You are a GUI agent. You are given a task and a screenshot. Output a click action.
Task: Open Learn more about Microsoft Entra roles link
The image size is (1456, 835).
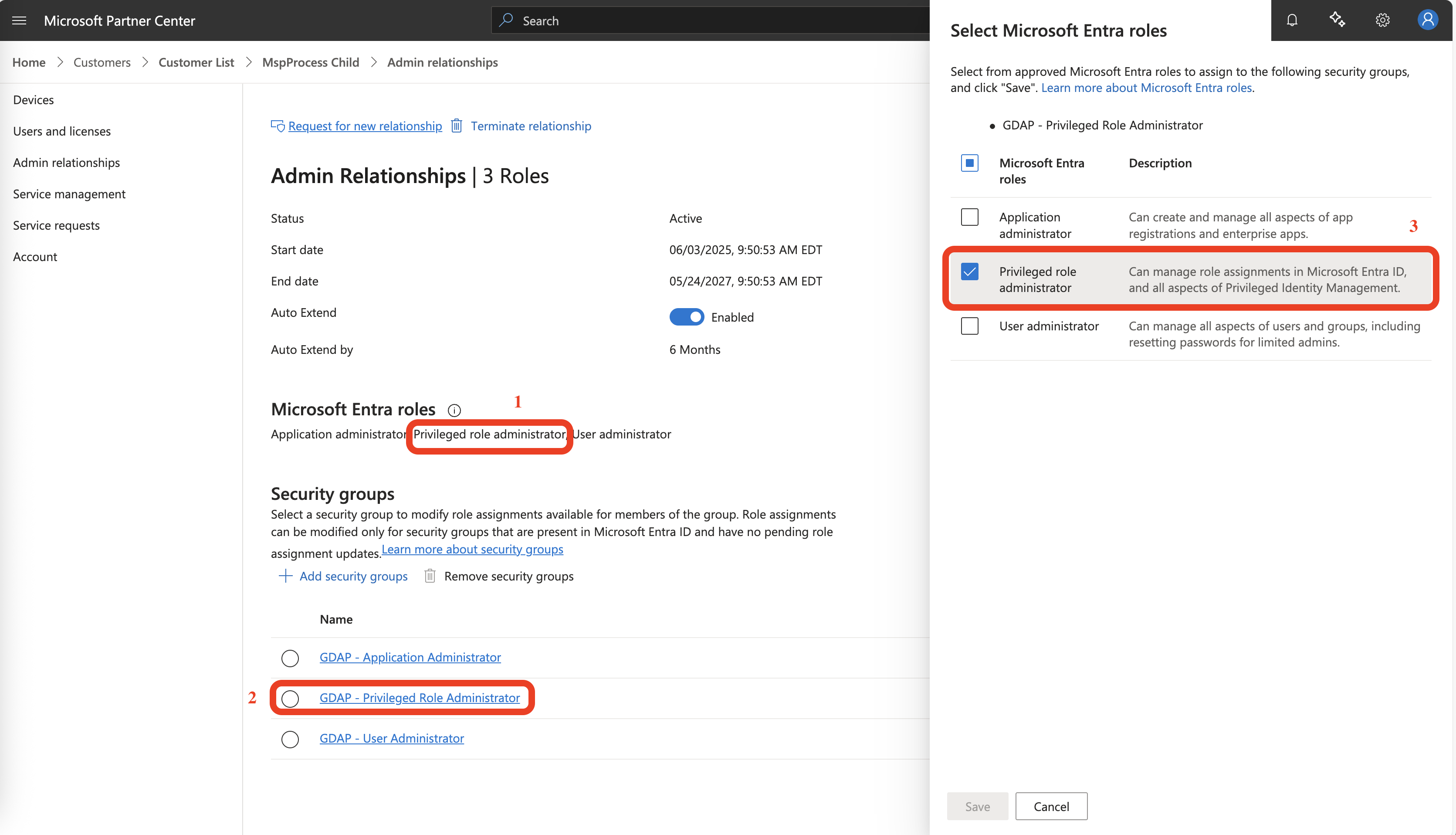[x=1146, y=88]
